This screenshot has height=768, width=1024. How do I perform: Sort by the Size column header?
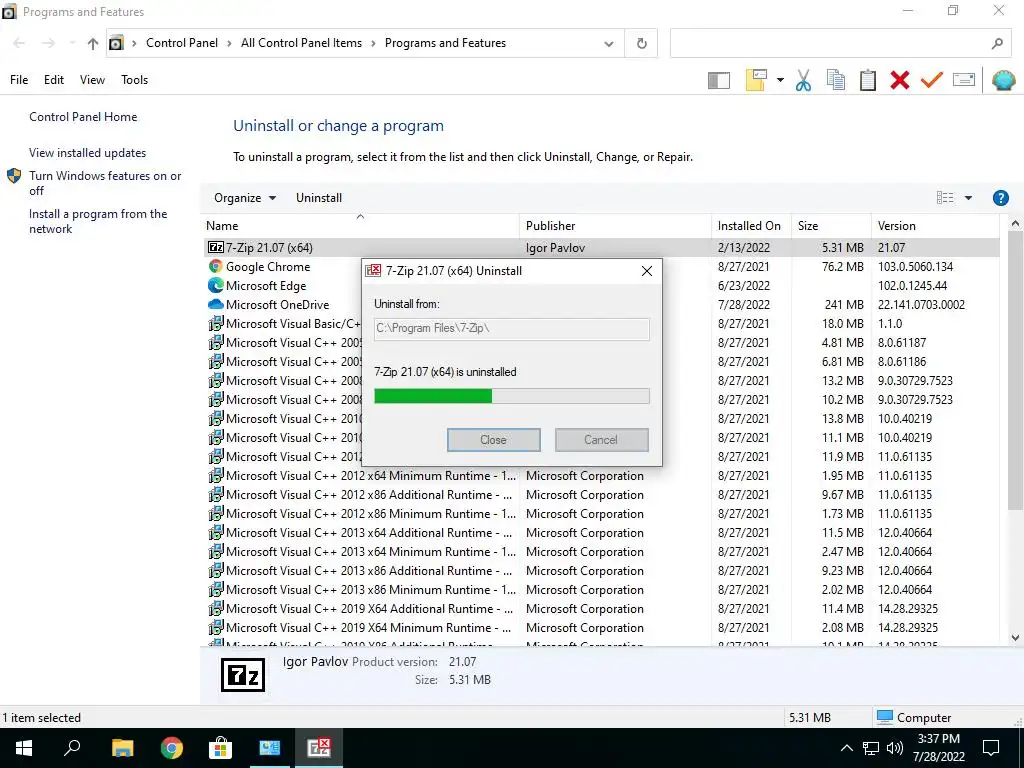click(x=831, y=226)
